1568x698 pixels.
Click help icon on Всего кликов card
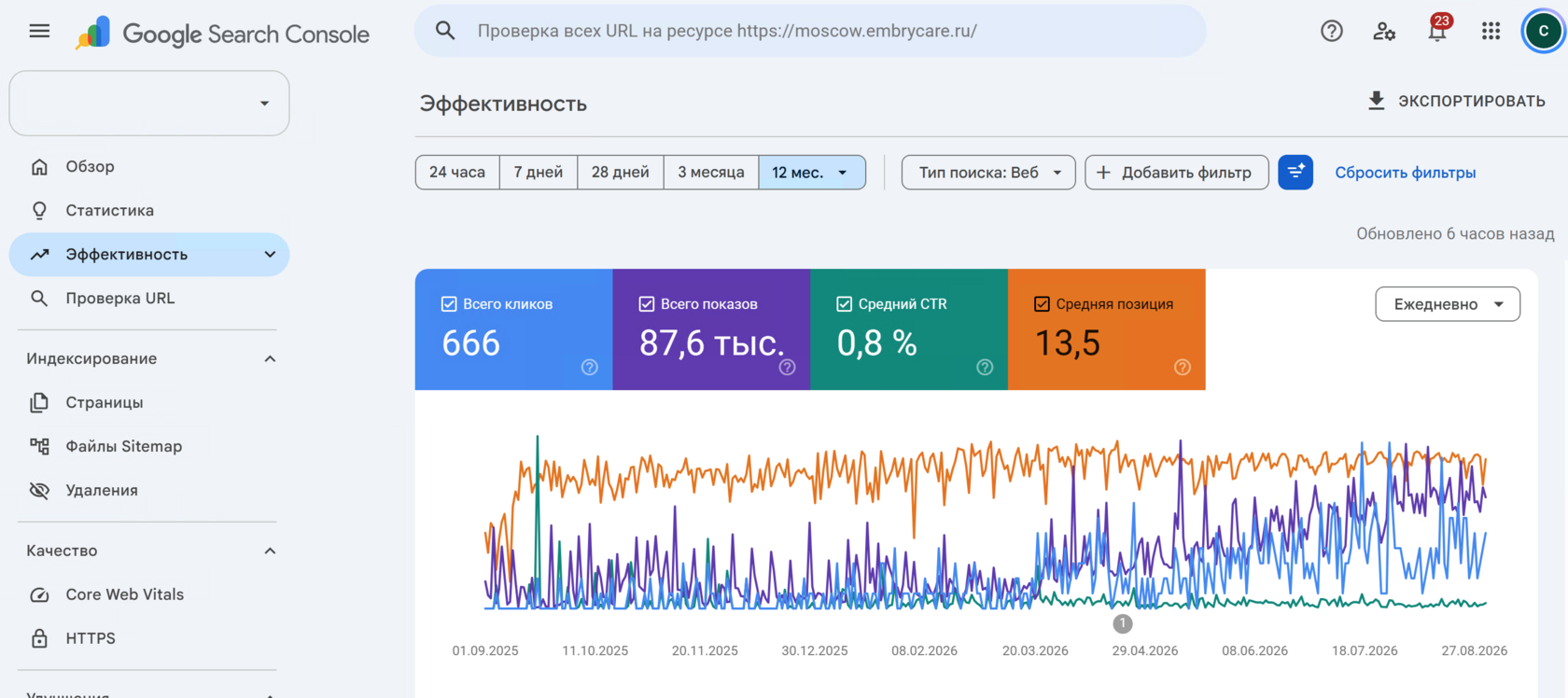tap(589, 368)
